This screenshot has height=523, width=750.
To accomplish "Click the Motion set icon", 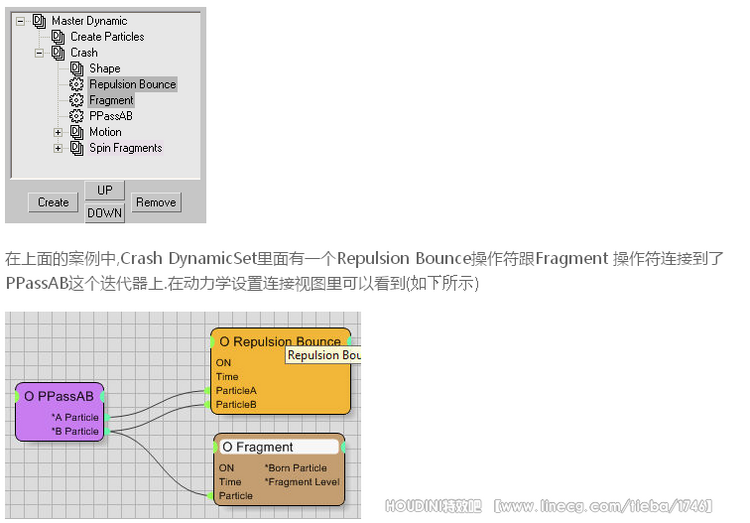I will coord(77,132).
